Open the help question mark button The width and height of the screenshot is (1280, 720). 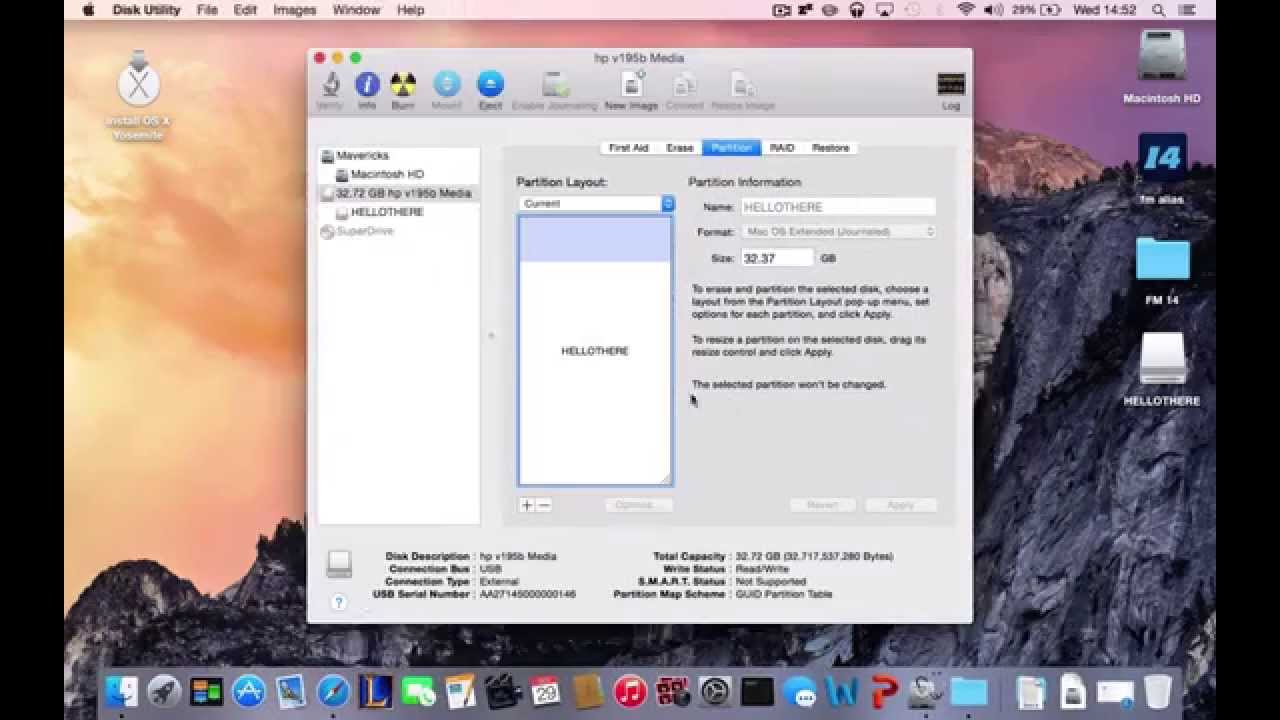coord(339,602)
